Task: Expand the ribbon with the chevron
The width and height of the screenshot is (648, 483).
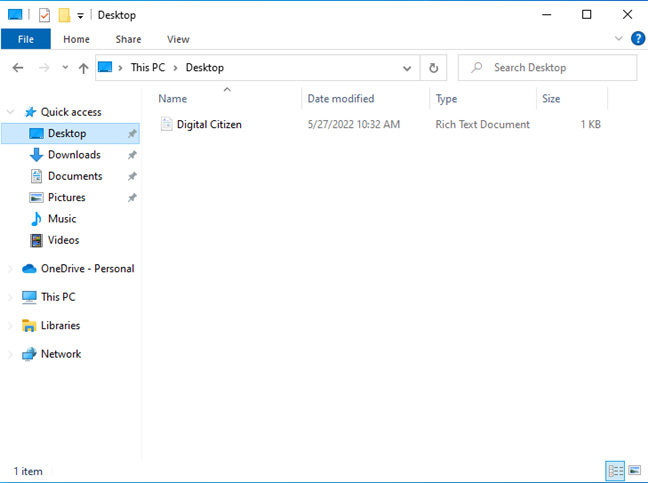Action: 618,39
